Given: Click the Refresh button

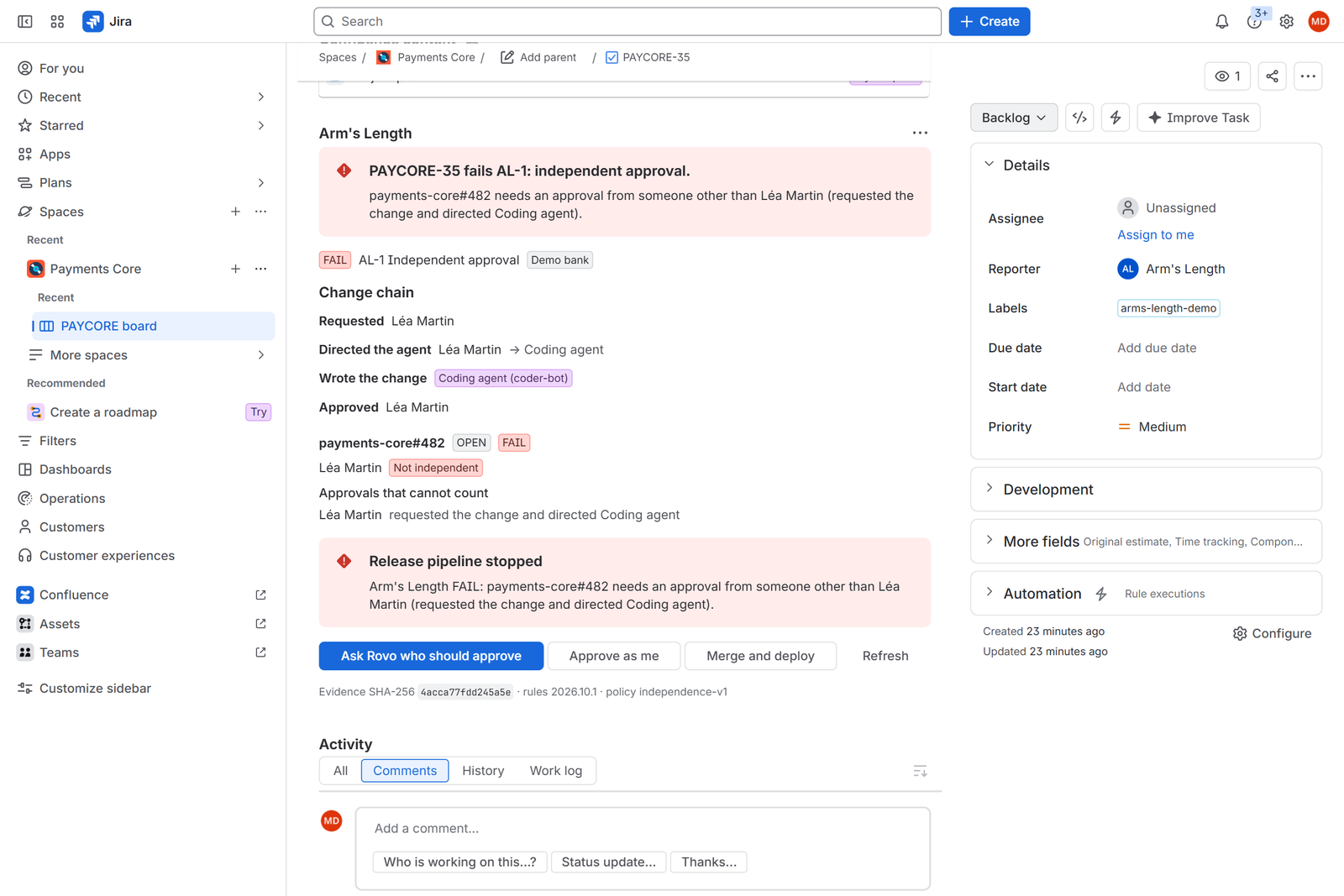Looking at the screenshot, I should (885, 656).
